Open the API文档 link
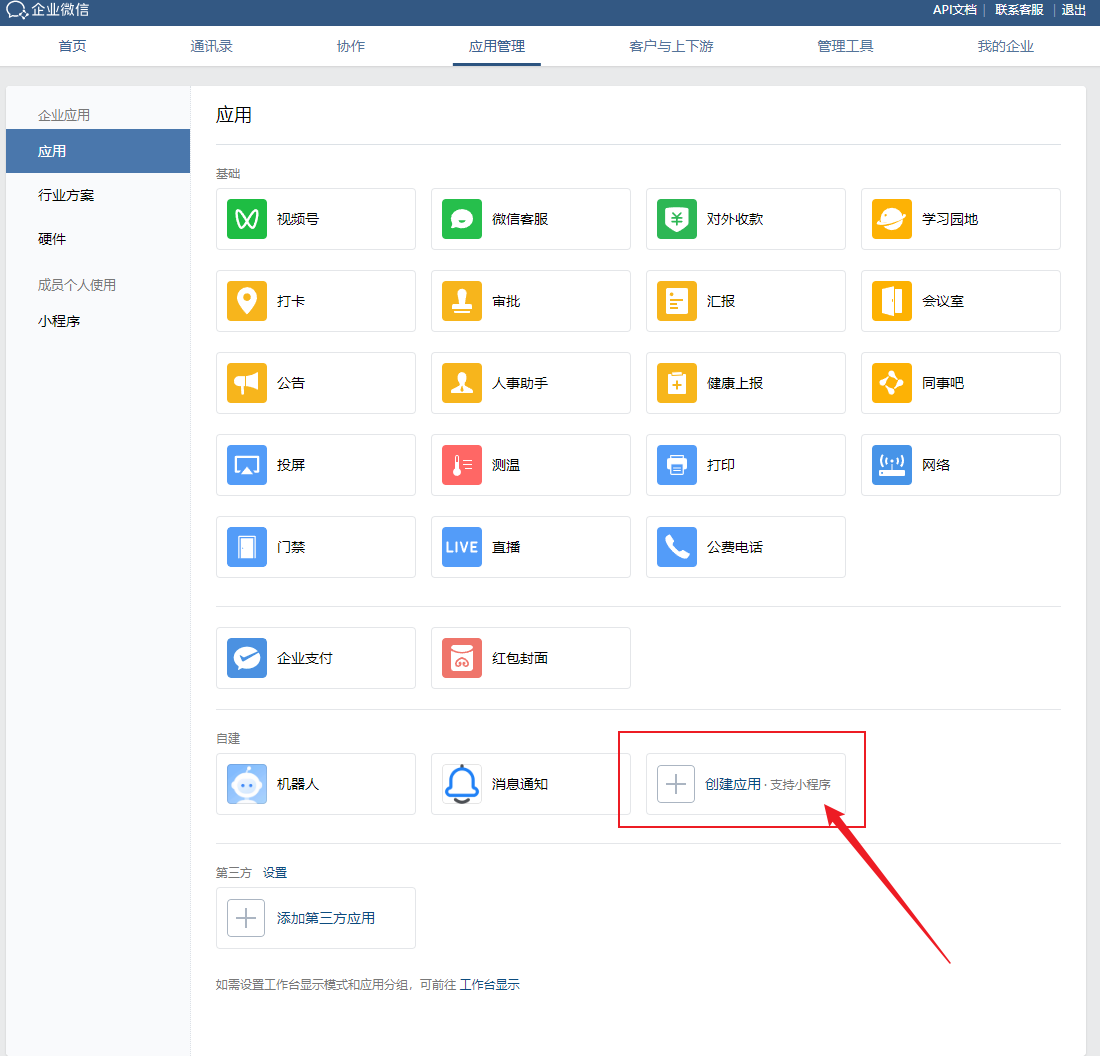1100x1056 pixels. pyautogui.click(x=954, y=10)
